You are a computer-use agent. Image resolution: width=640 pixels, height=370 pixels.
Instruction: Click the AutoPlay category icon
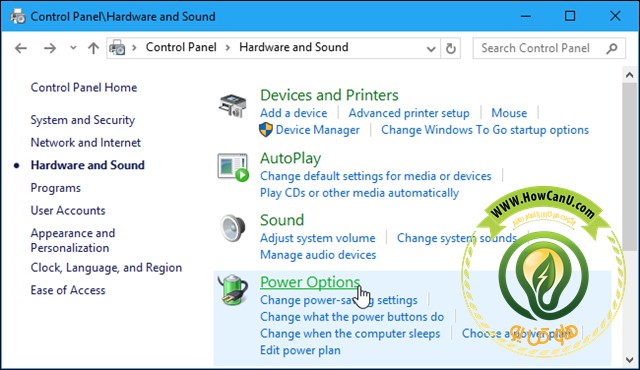(x=233, y=167)
